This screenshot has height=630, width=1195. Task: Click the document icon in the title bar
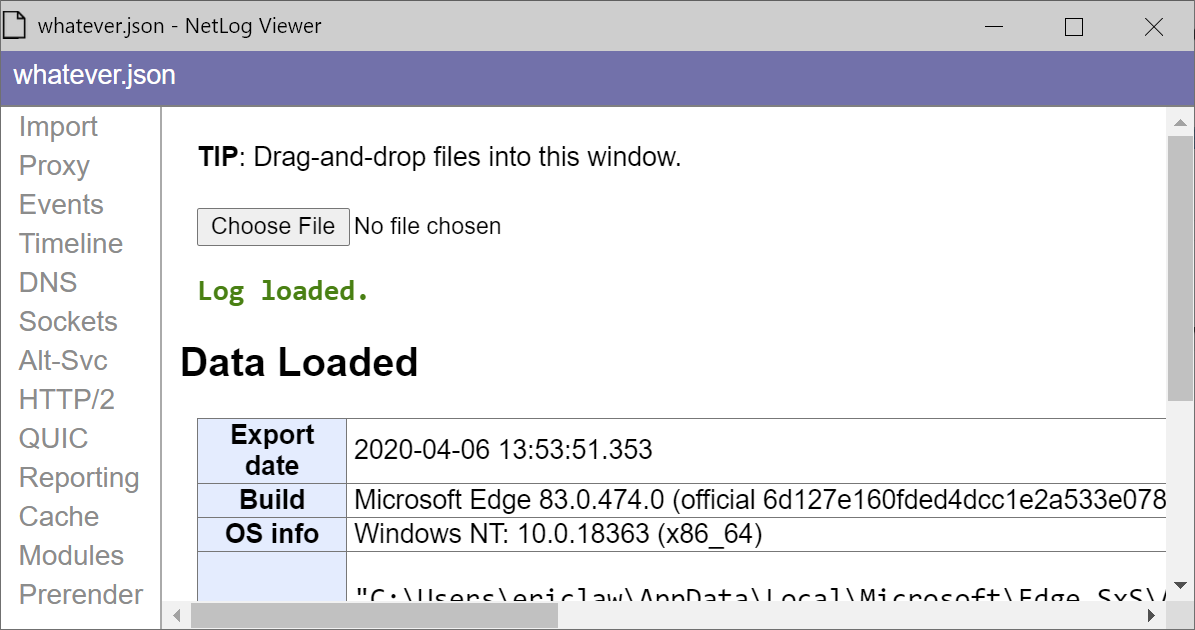[16, 26]
